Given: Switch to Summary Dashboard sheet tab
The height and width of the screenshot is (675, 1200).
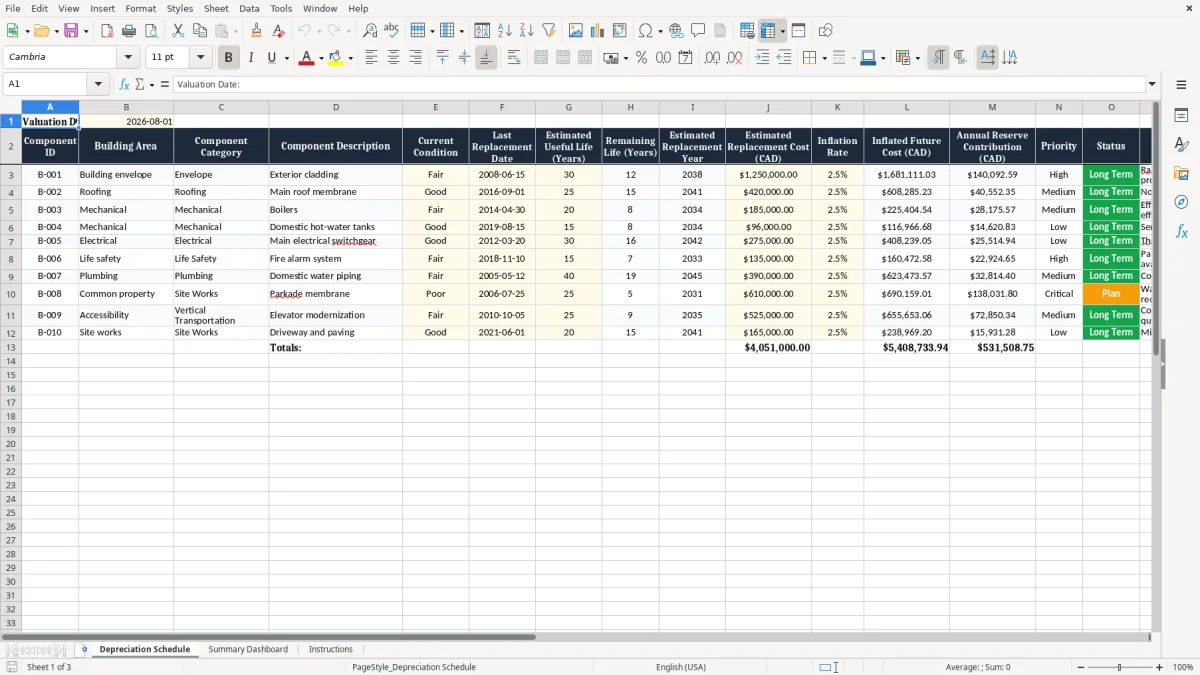Looking at the screenshot, I should [248, 649].
